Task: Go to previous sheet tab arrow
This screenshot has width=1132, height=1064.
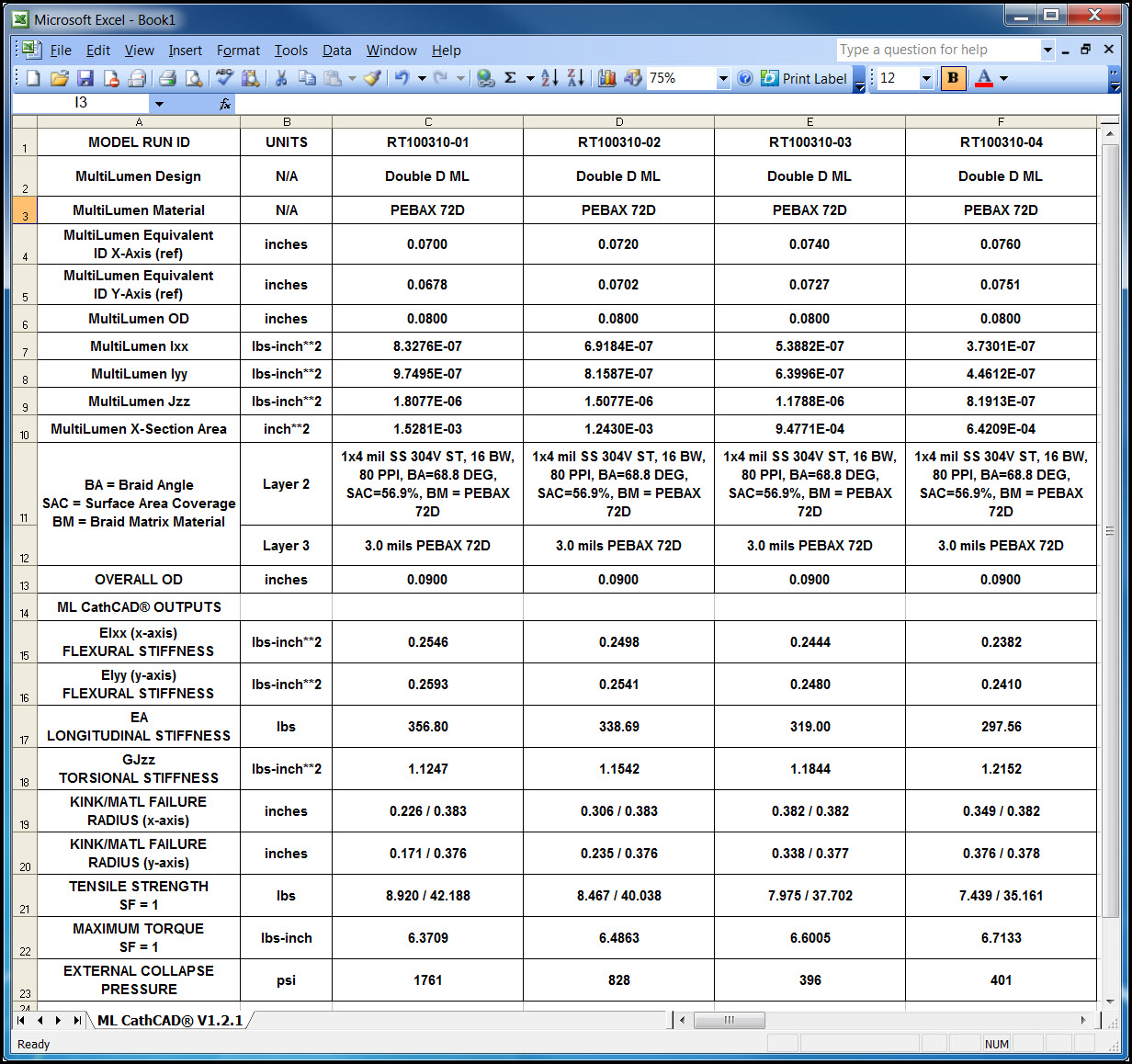Action: (x=40, y=1020)
